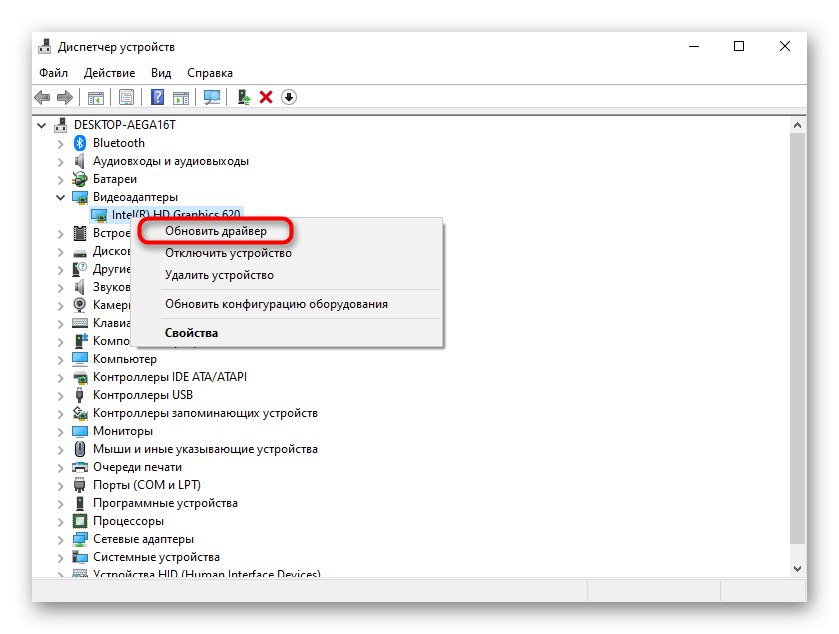The height and width of the screenshot is (634, 839).
Task: Expand the Порты (COM и LPT) arrow
Action: (60, 485)
